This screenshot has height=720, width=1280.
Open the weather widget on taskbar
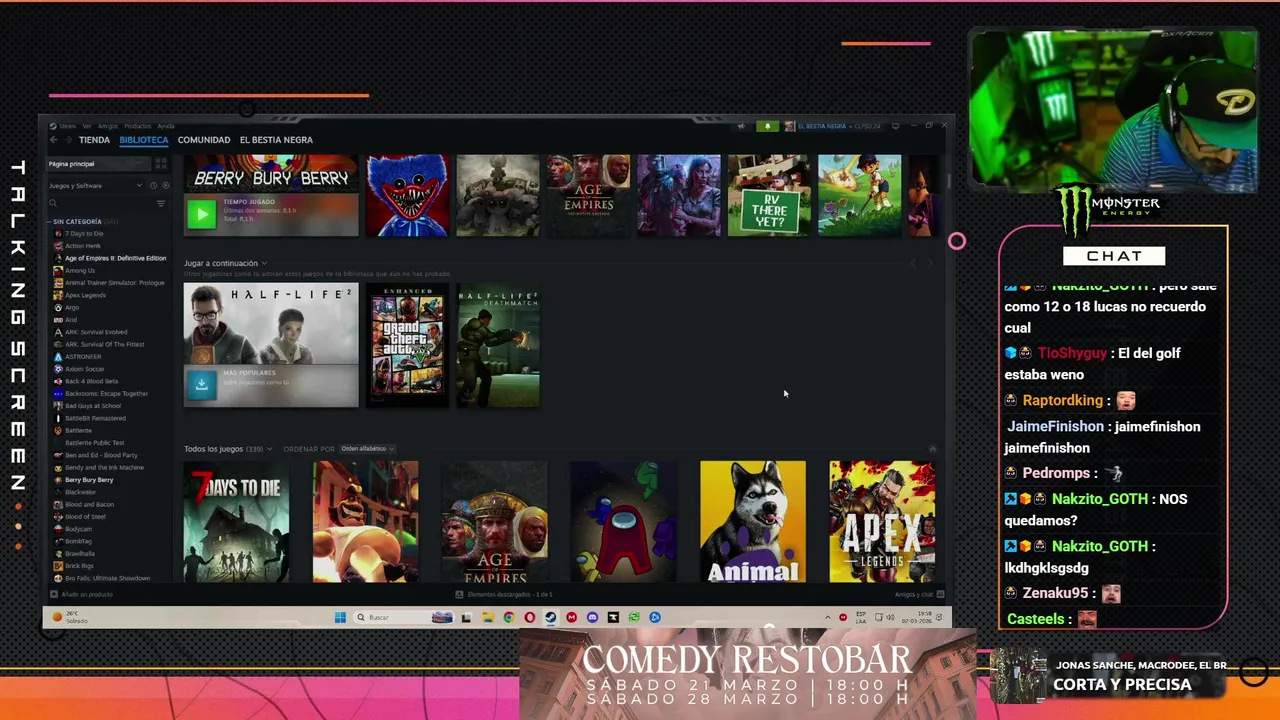72,617
